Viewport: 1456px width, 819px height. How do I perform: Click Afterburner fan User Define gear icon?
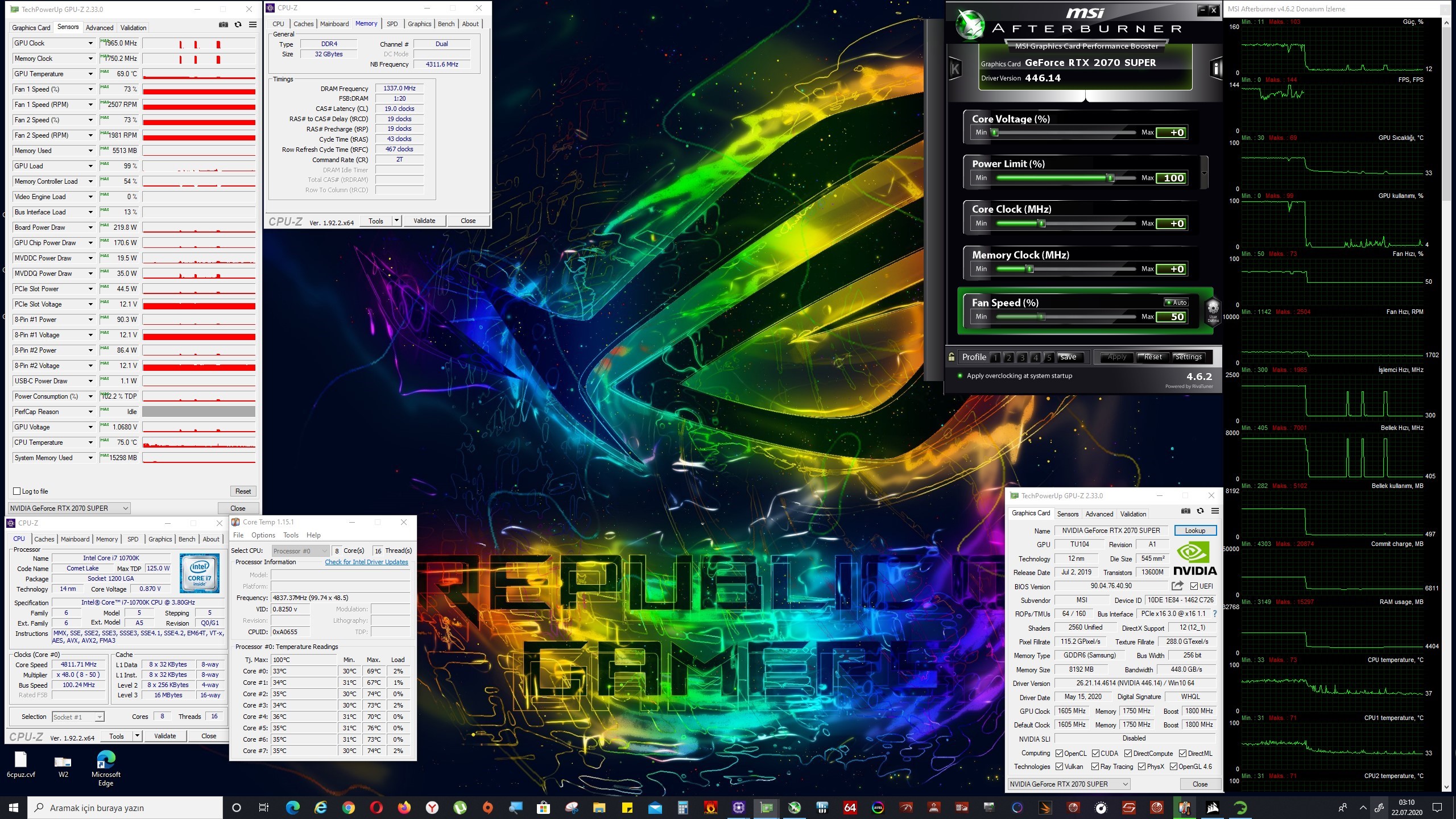[x=1213, y=311]
